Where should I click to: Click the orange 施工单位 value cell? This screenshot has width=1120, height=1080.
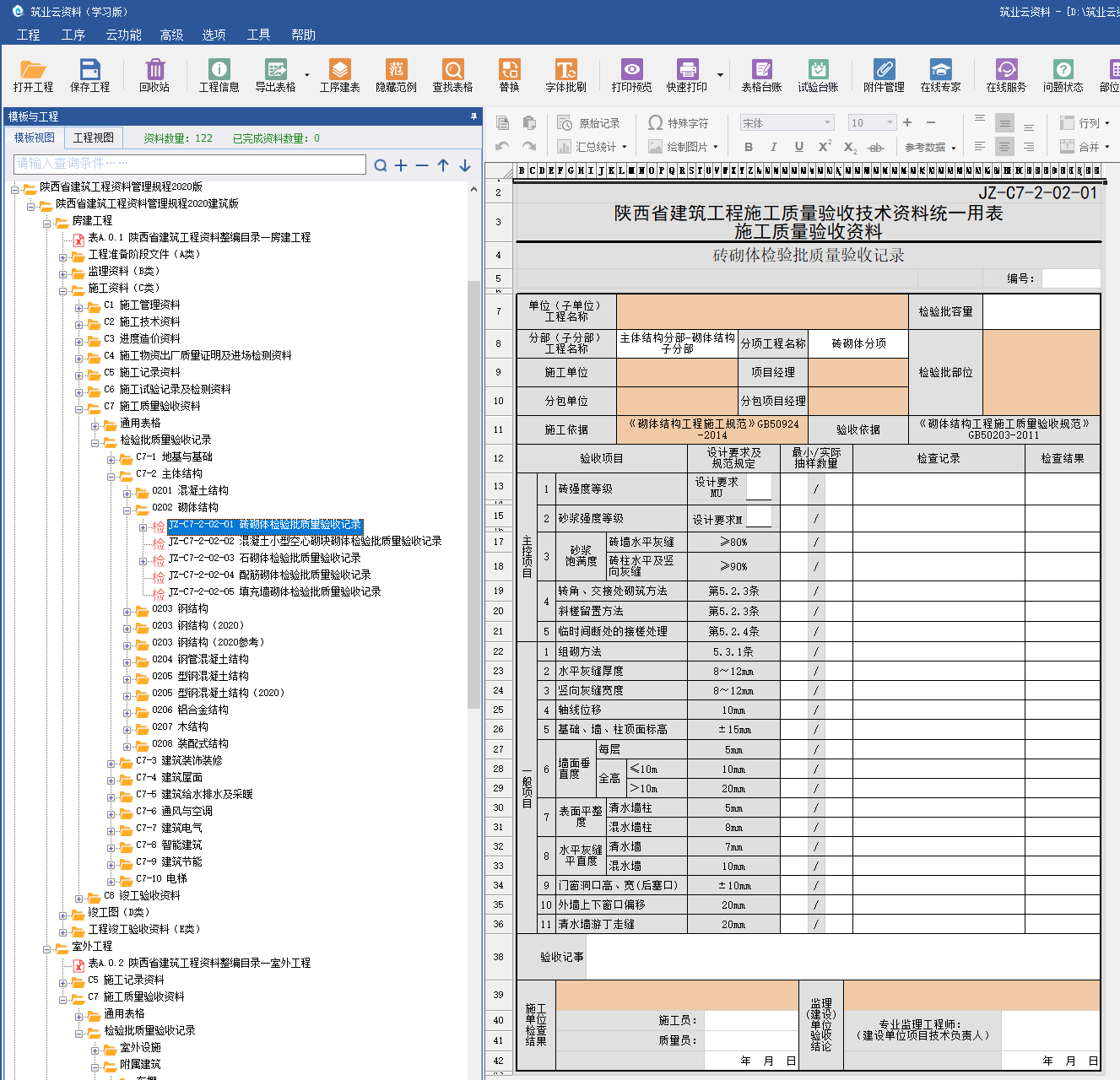click(x=677, y=372)
